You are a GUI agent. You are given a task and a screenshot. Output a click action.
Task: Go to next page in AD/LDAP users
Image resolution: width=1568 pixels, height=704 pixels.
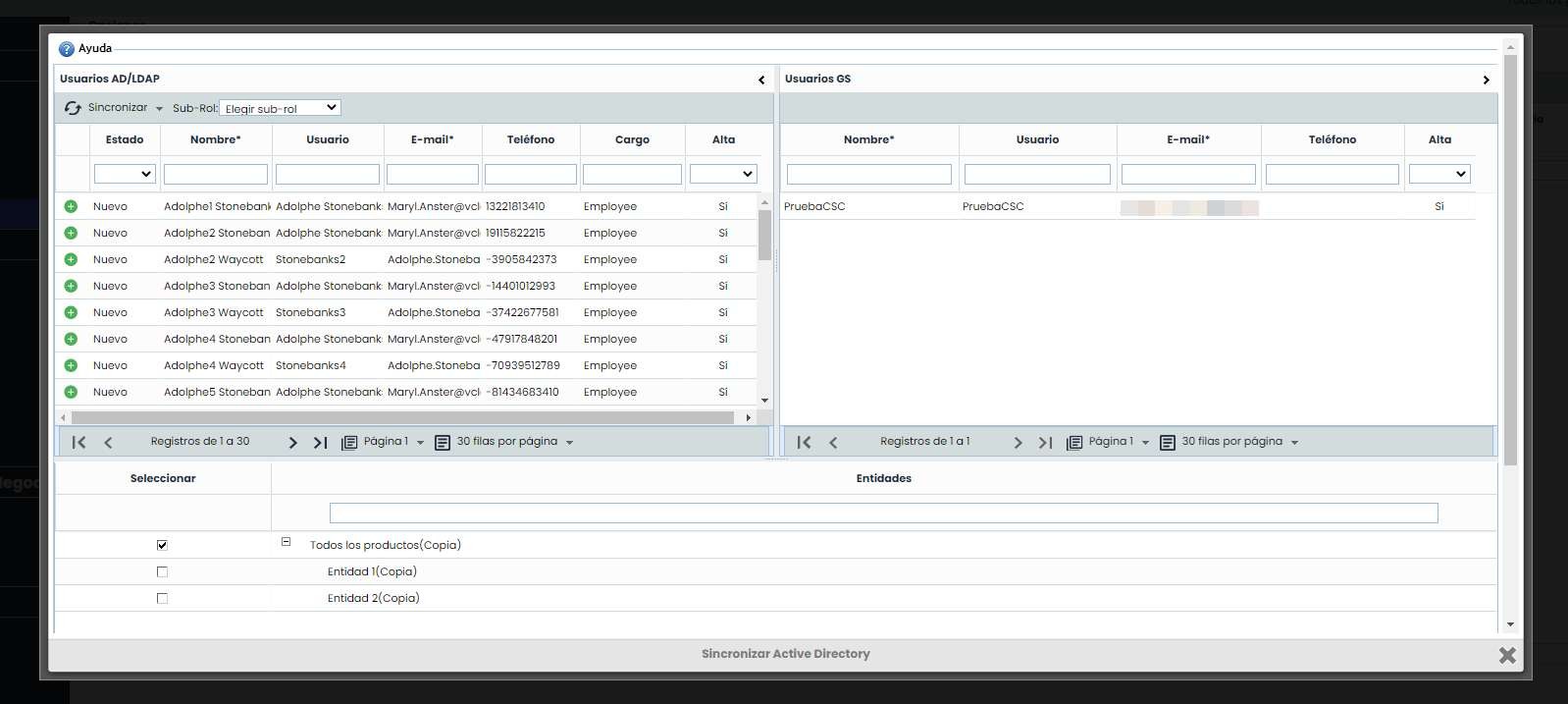pos(292,443)
